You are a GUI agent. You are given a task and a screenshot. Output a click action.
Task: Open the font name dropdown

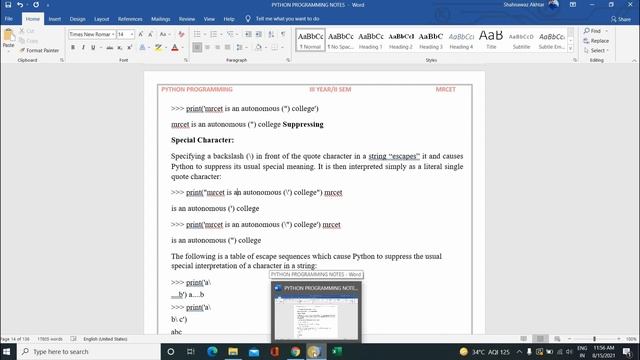point(113,34)
